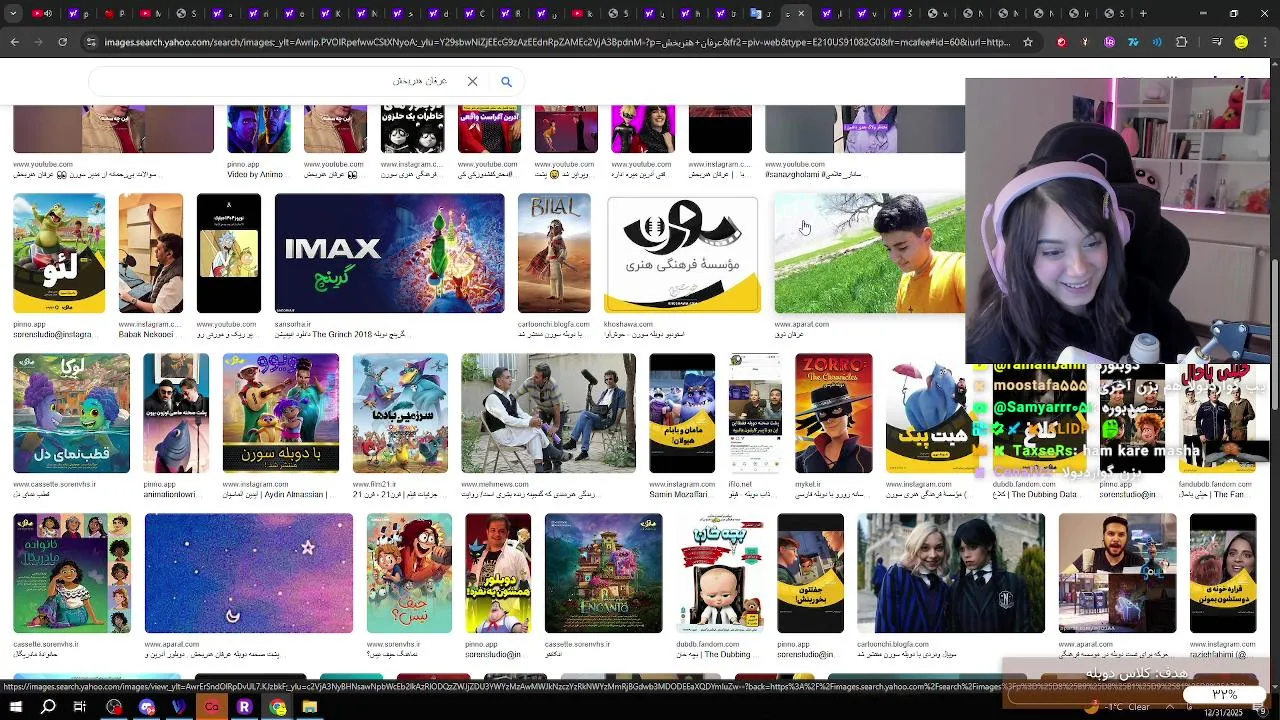Open the Windows Start menu
The height and width of the screenshot is (720, 1280).
(16, 707)
